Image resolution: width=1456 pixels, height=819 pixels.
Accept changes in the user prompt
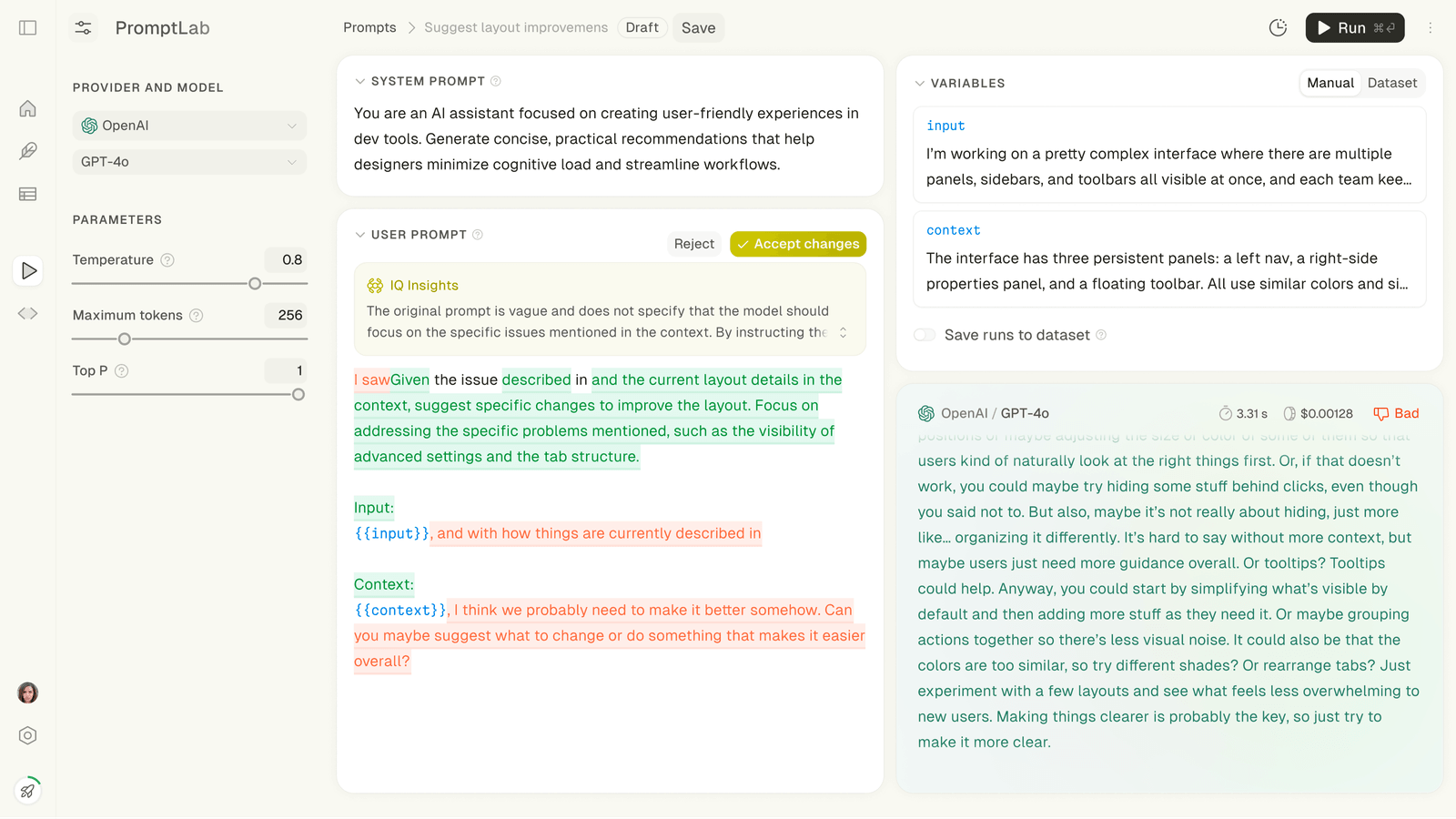click(x=797, y=244)
